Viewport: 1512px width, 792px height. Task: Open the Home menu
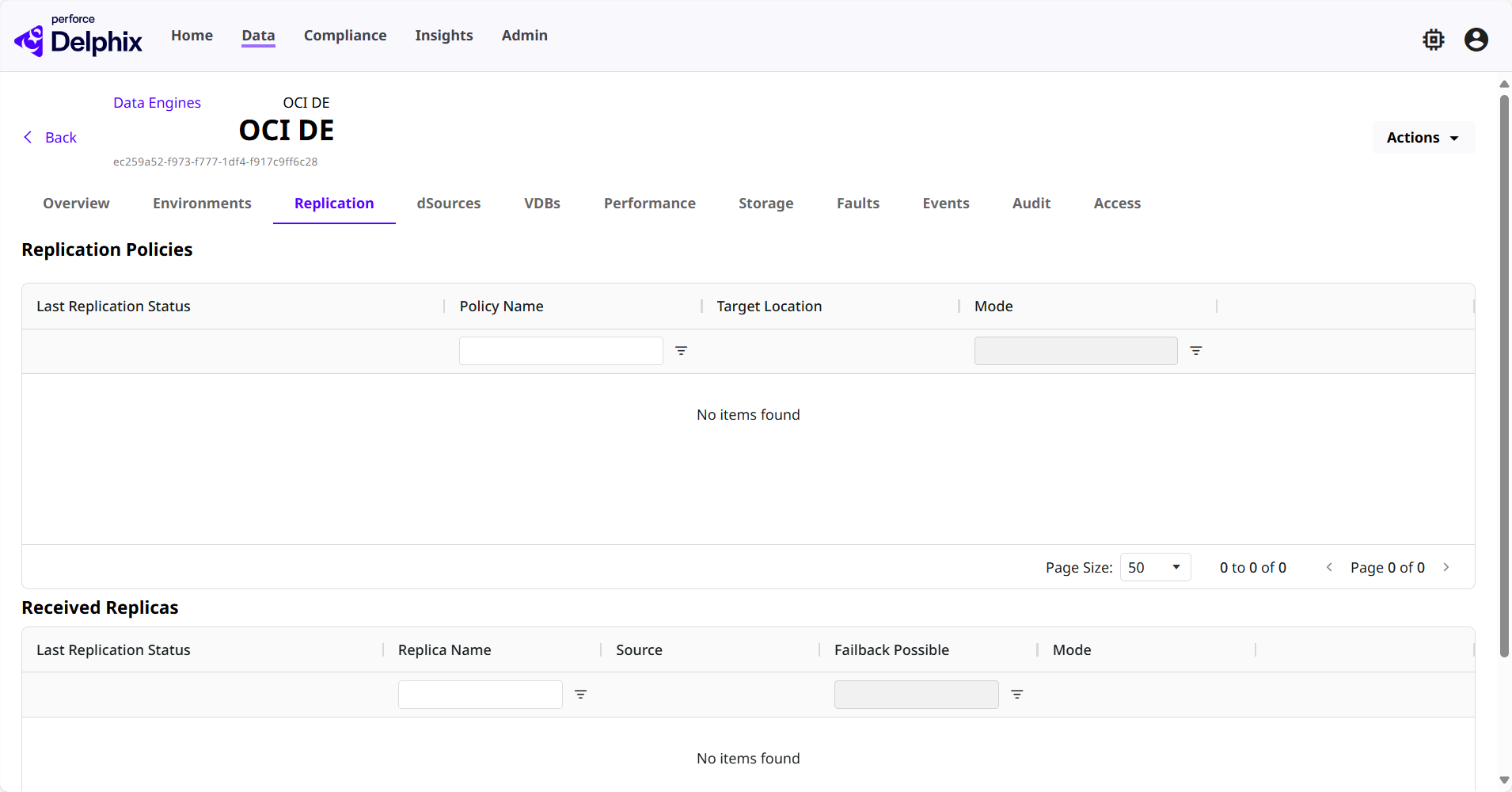pyautogui.click(x=192, y=36)
